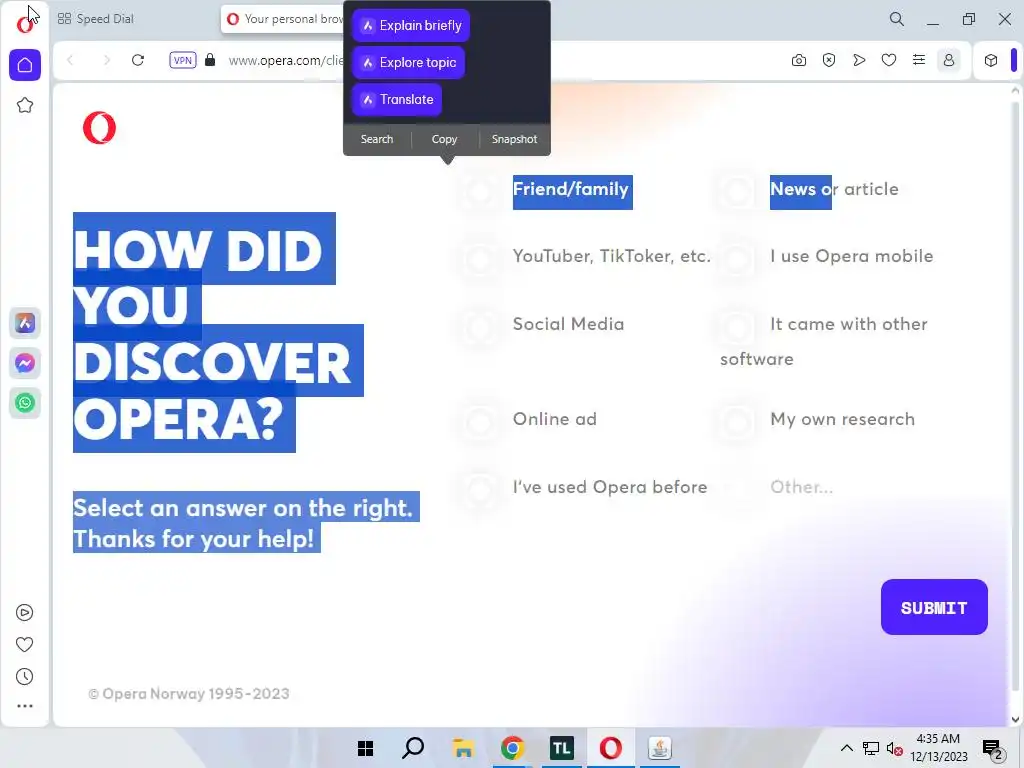This screenshot has height=768, width=1024.
Task: Select the My own research option
Action: (x=737, y=421)
